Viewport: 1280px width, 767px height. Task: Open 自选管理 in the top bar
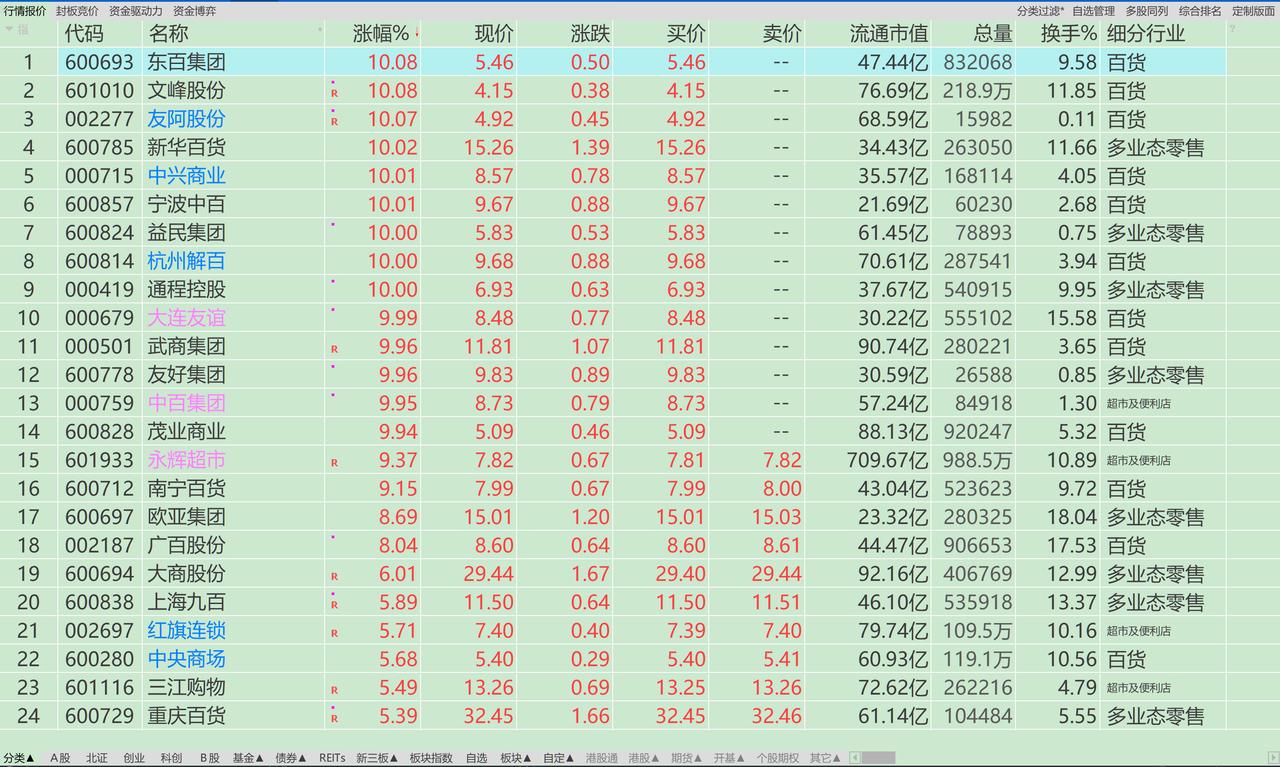(x=1093, y=10)
